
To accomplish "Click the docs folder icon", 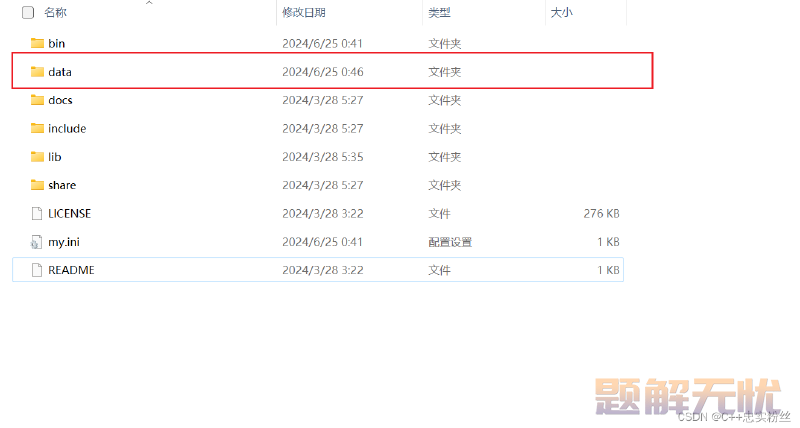I will (x=37, y=100).
